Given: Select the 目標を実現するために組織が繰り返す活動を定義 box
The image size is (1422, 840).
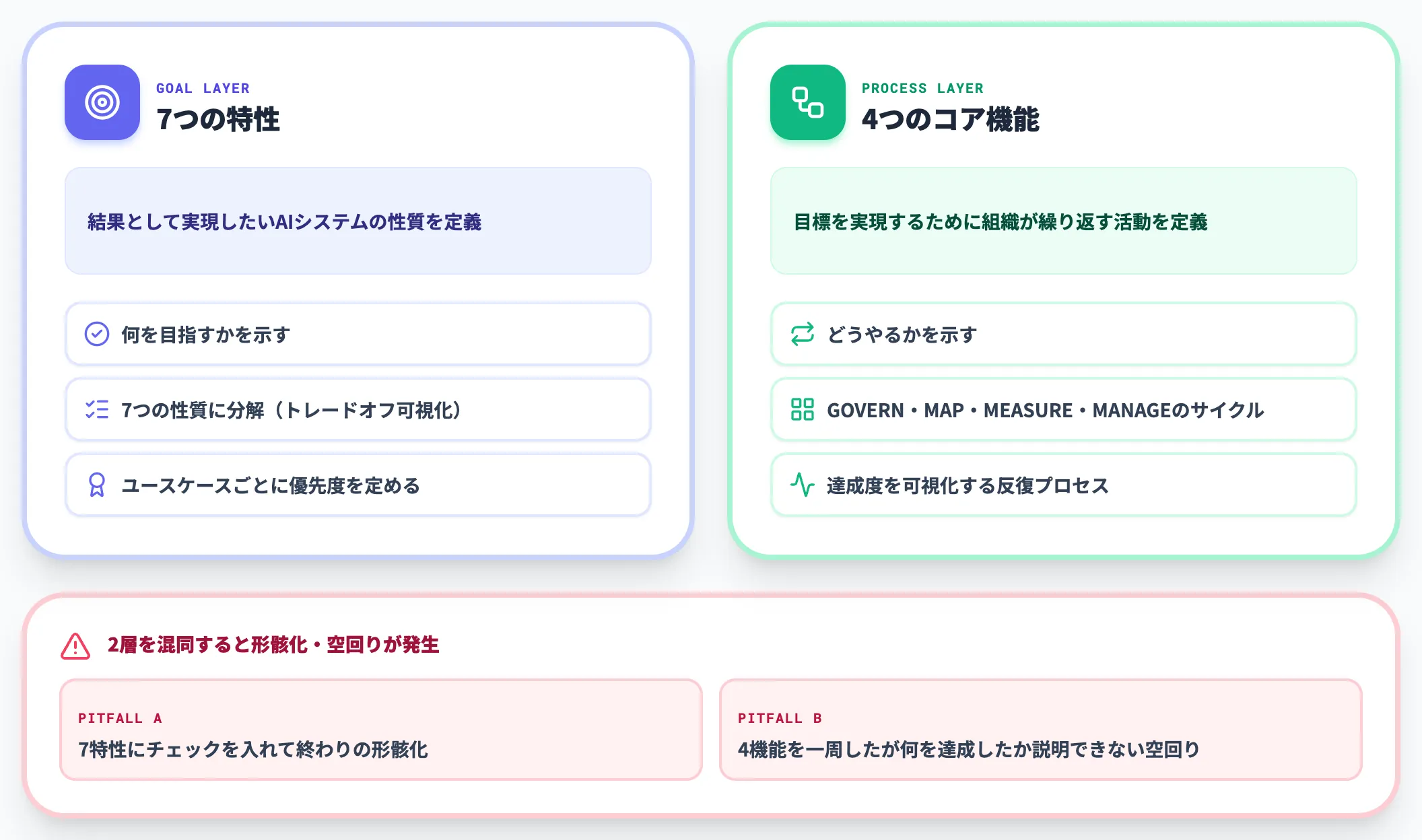Looking at the screenshot, I should [x=1064, y=221].
